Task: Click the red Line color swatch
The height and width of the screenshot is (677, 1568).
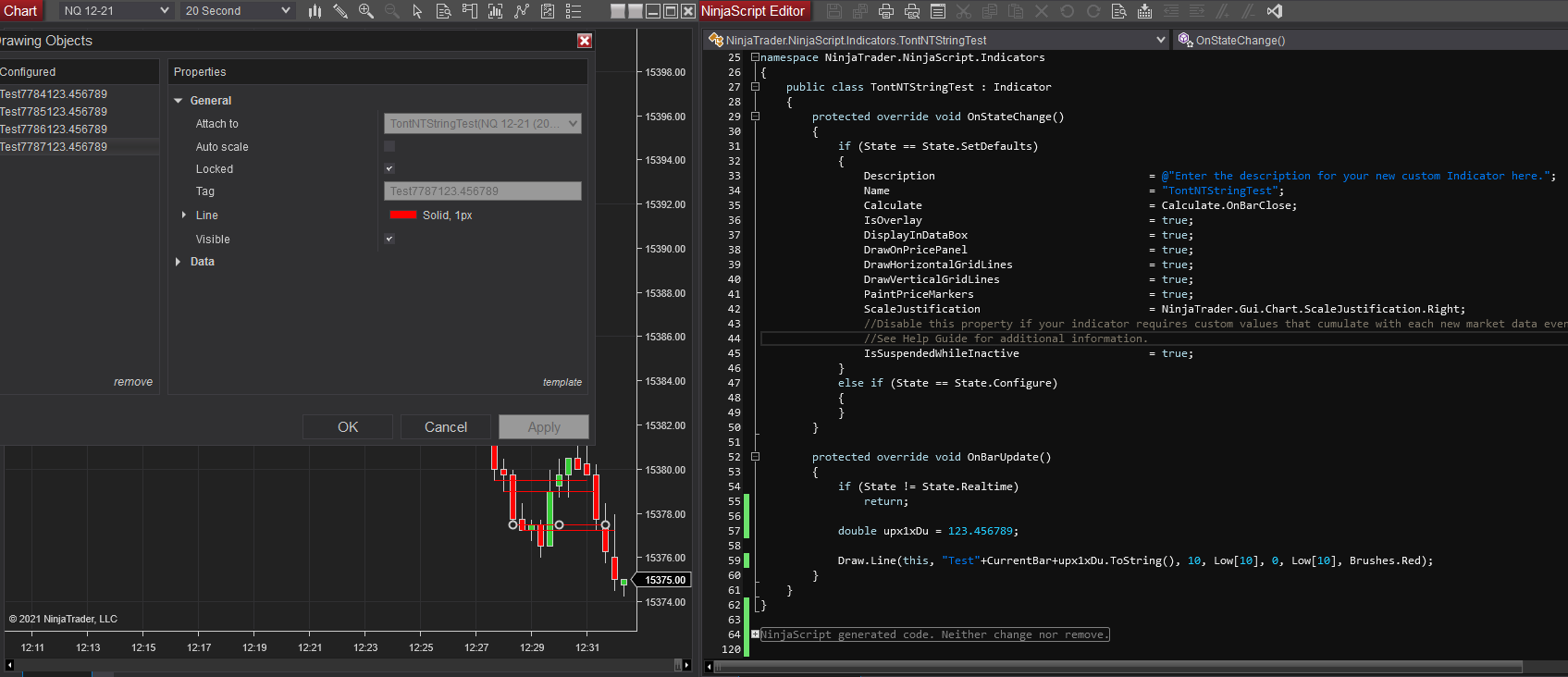Action: (403, 215)
